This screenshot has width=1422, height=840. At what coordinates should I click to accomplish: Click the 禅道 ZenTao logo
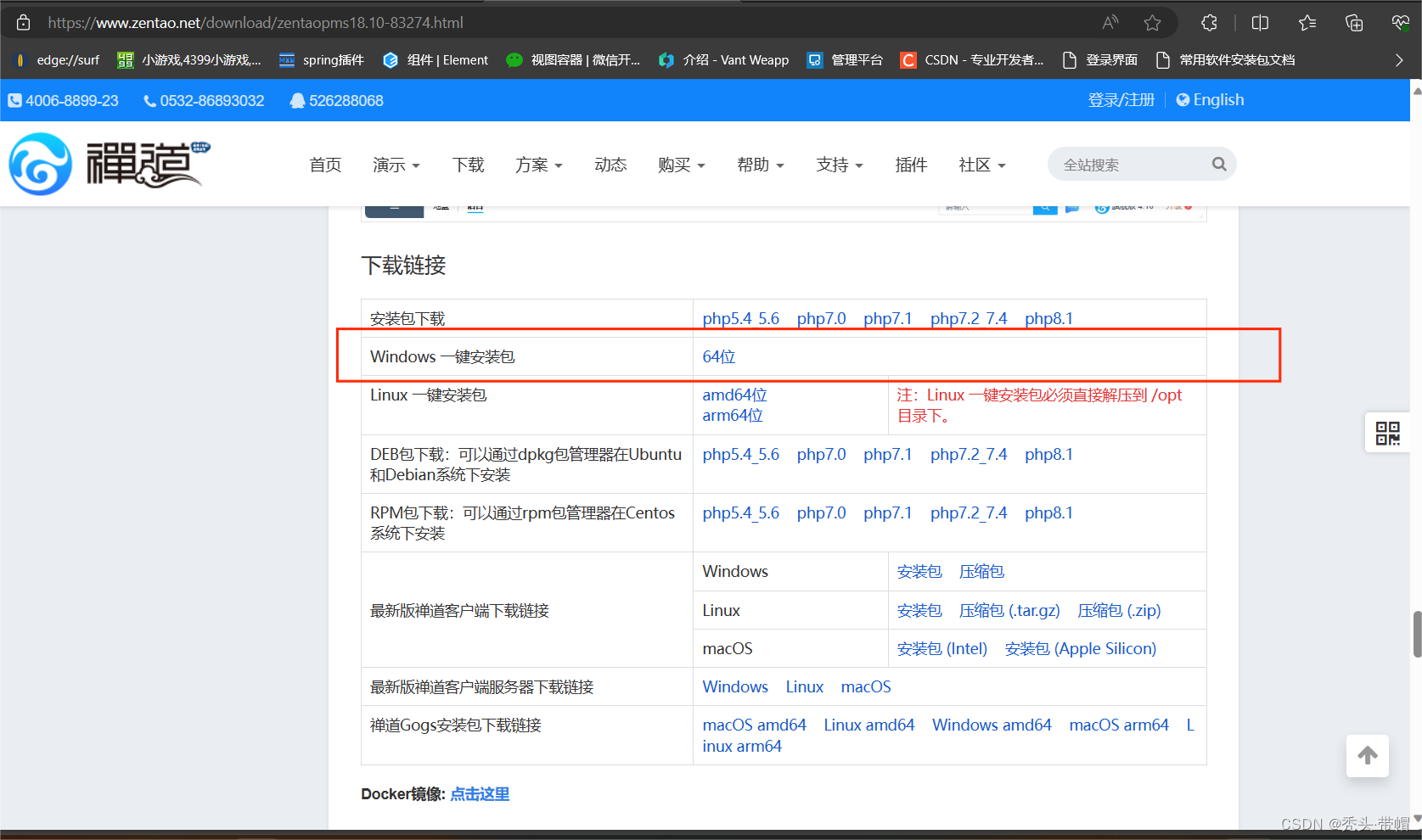(x=110, y=164)
